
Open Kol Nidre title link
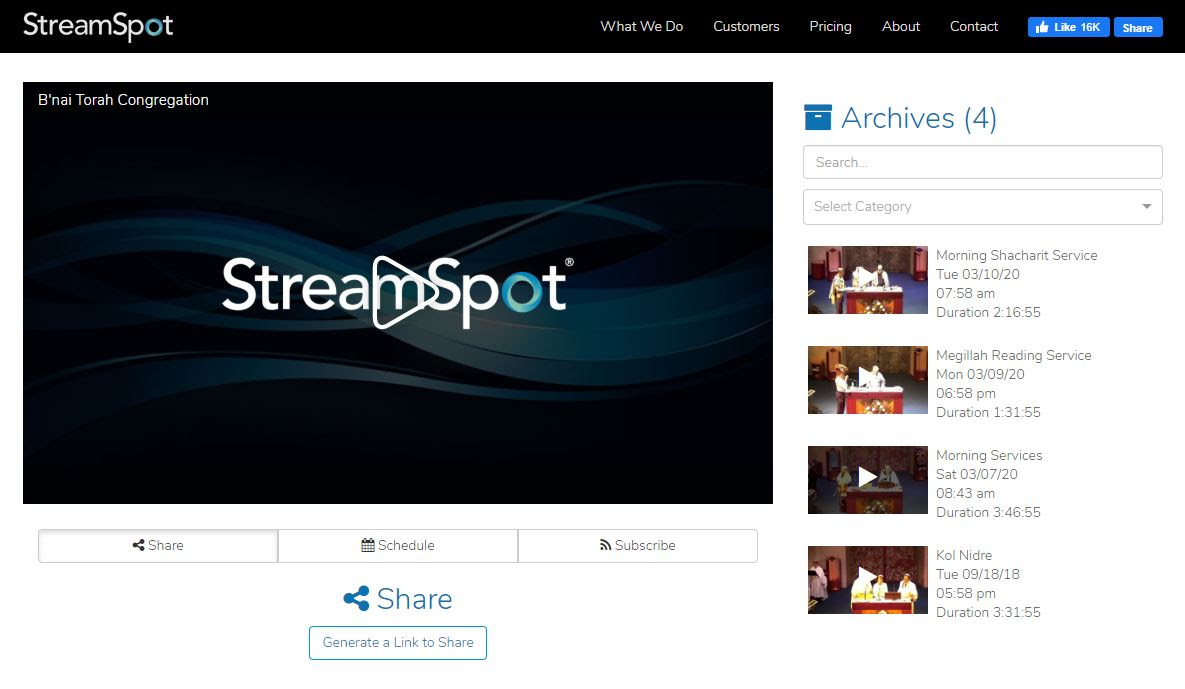pyautogui.click(x=964, y=555)
